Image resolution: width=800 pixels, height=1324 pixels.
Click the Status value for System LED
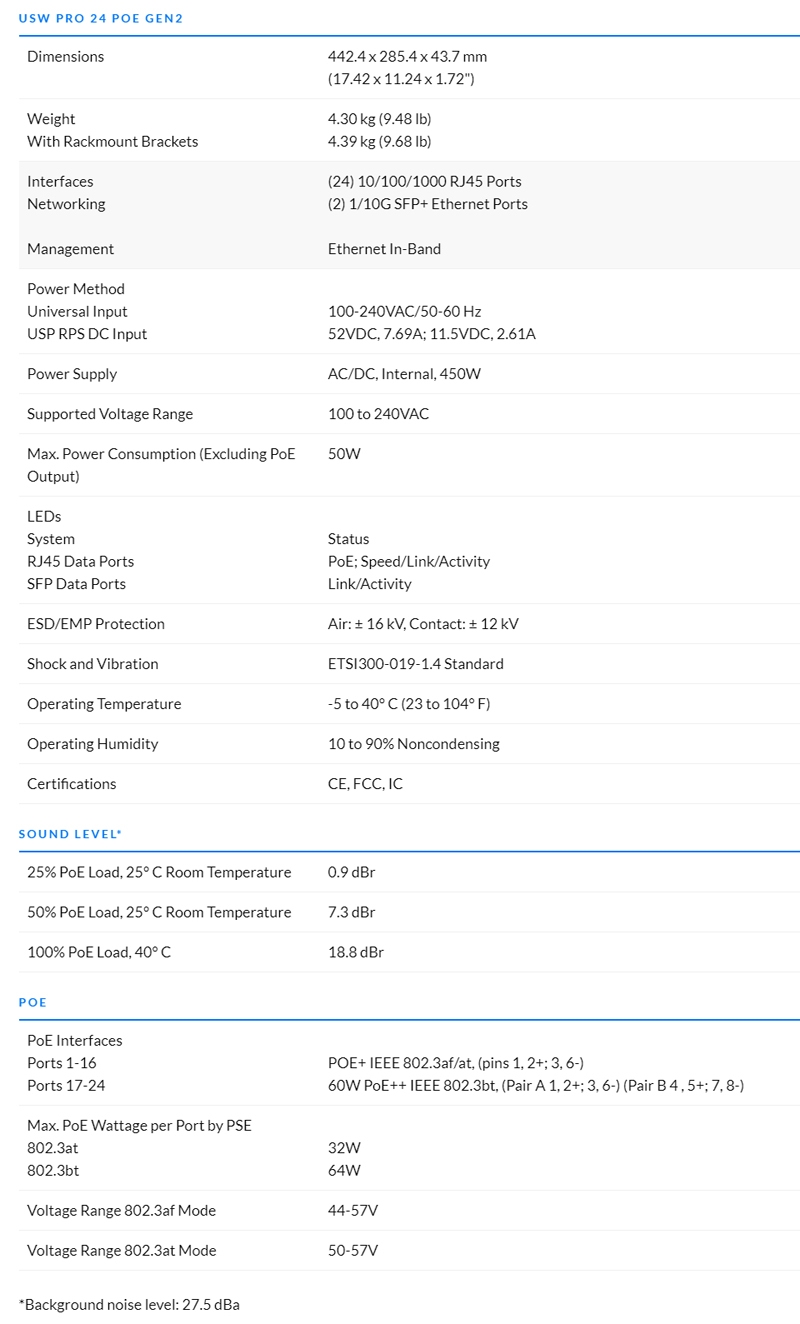pos(348,539)
